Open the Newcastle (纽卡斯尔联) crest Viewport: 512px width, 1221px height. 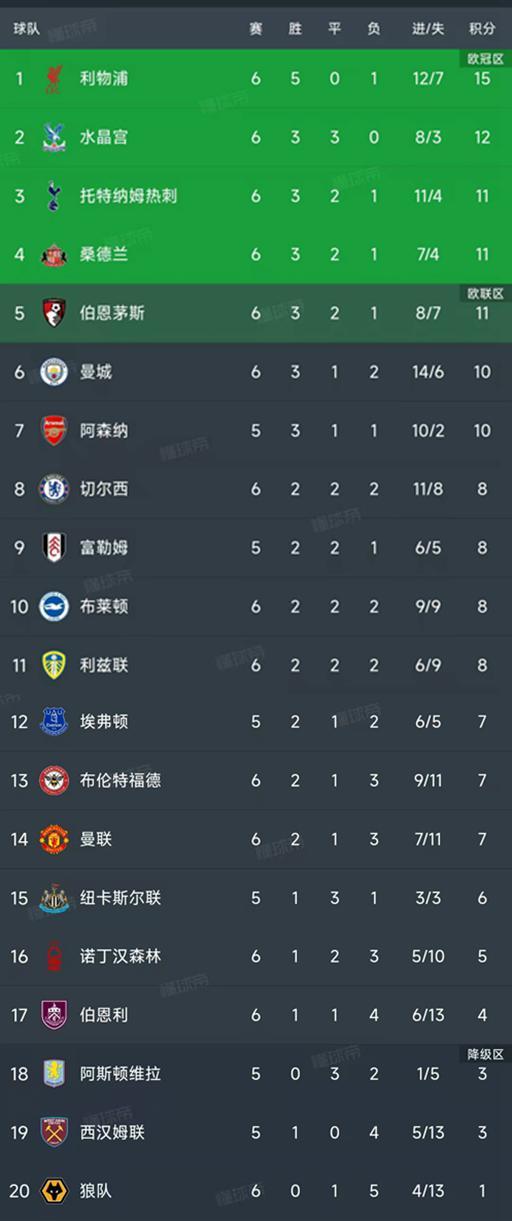[53, 898]
